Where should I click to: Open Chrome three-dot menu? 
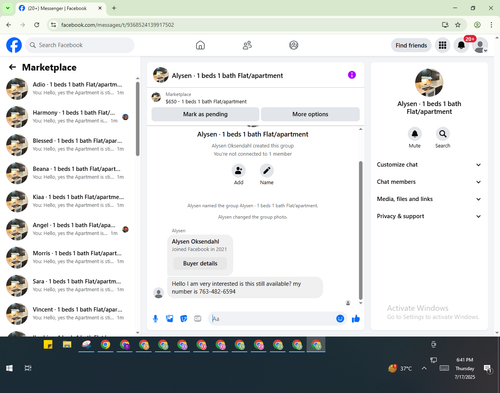(x=491, y=25)
